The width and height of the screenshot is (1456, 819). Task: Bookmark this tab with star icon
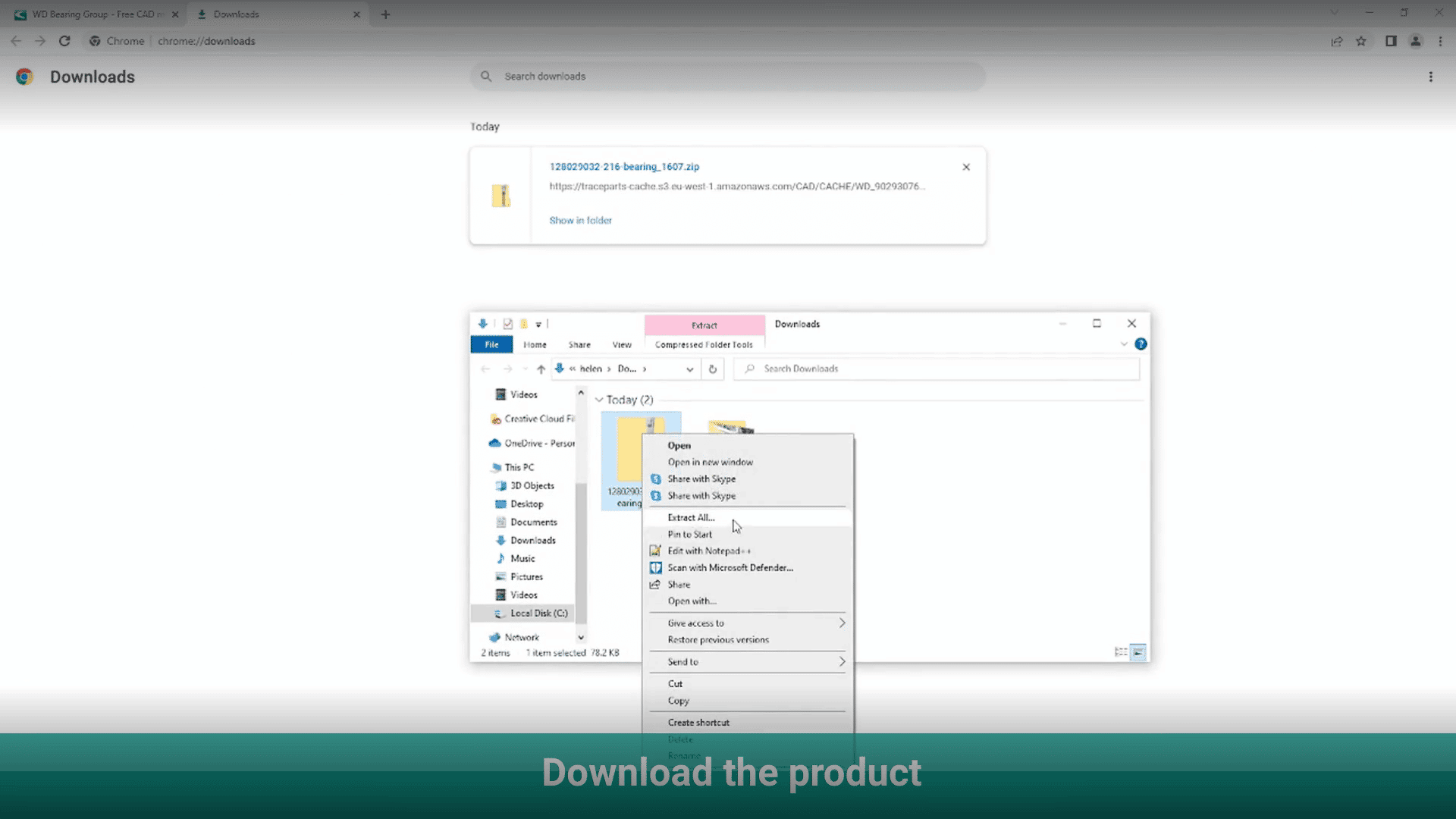[x=1361, y=41]
